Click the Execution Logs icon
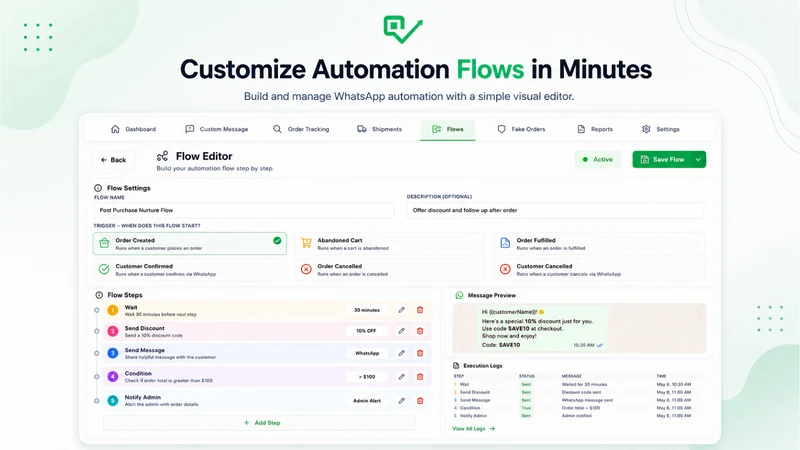 point(456,365)
